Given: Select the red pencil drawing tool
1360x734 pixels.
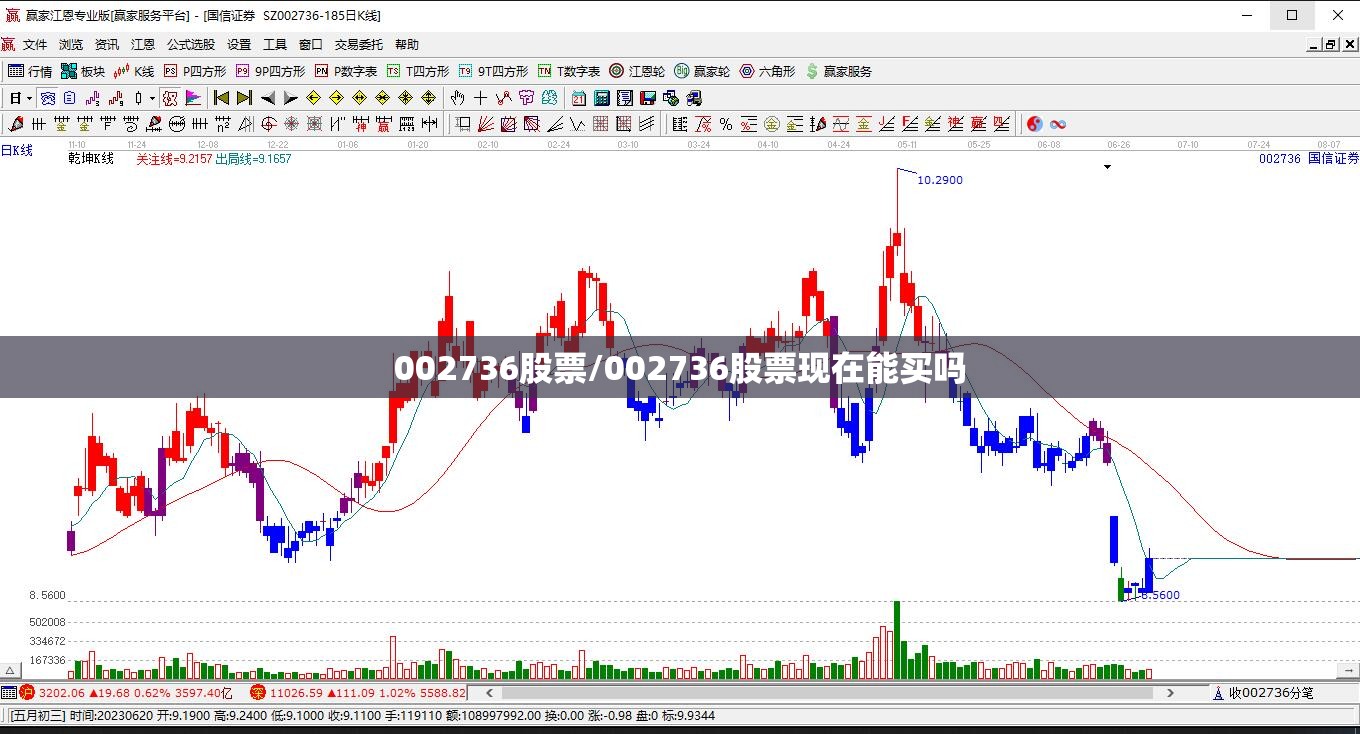Looking at the screenshot, I should pos(16,124).
